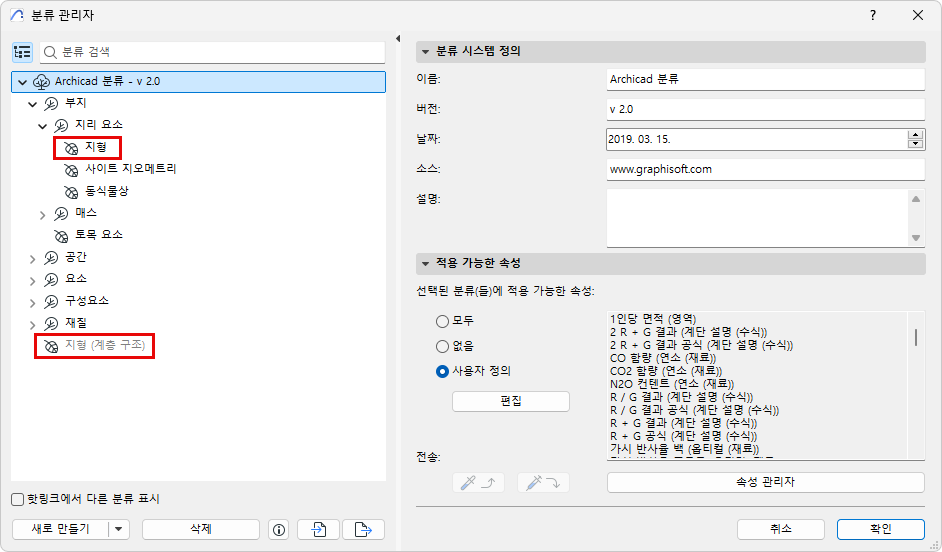Click the properties list scrollbar thumb
The image size is (942, 552).
point(916,338)
